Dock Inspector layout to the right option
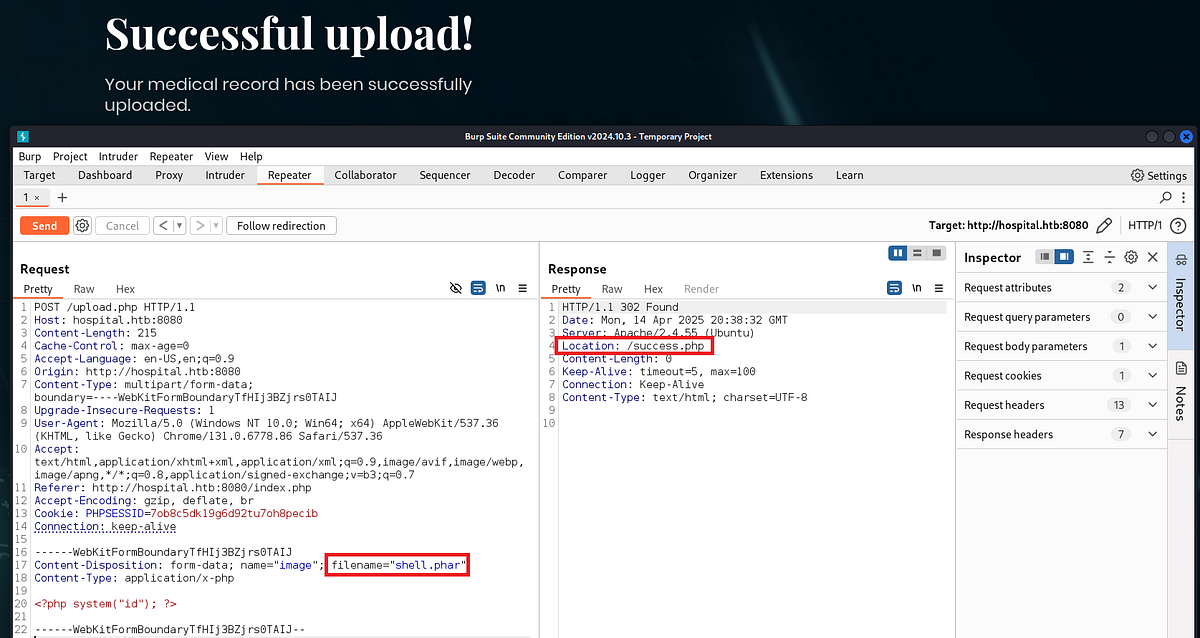The image size is (1200, 638). tap(1064, 257)
